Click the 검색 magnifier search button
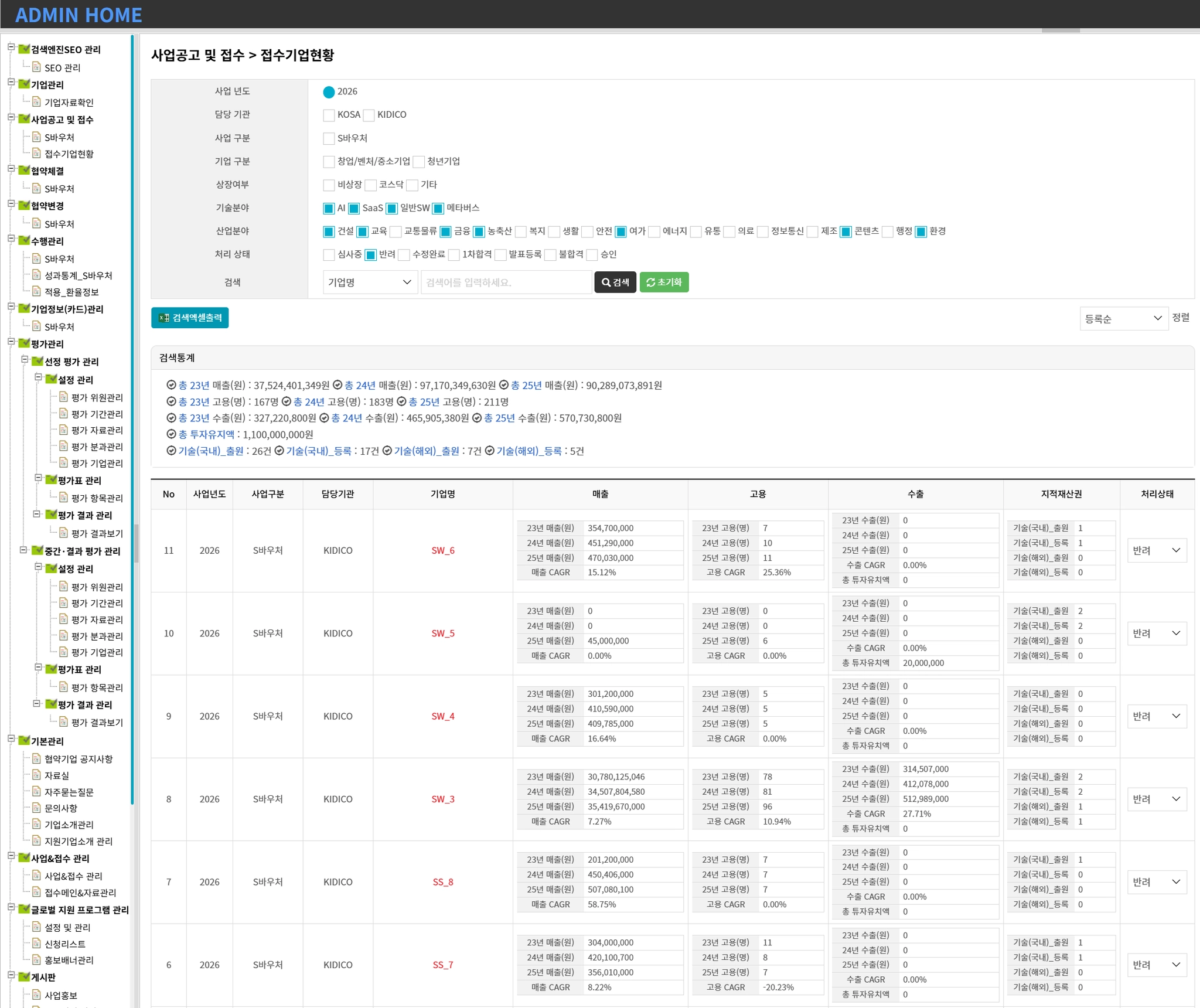1200x1008 pixels. [615, 282]
